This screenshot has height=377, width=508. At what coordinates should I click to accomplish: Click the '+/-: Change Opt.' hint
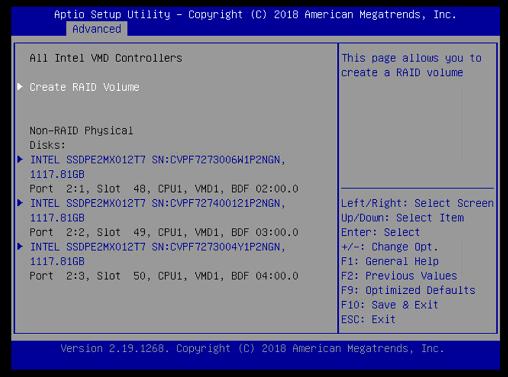click(x=390, y=247)
